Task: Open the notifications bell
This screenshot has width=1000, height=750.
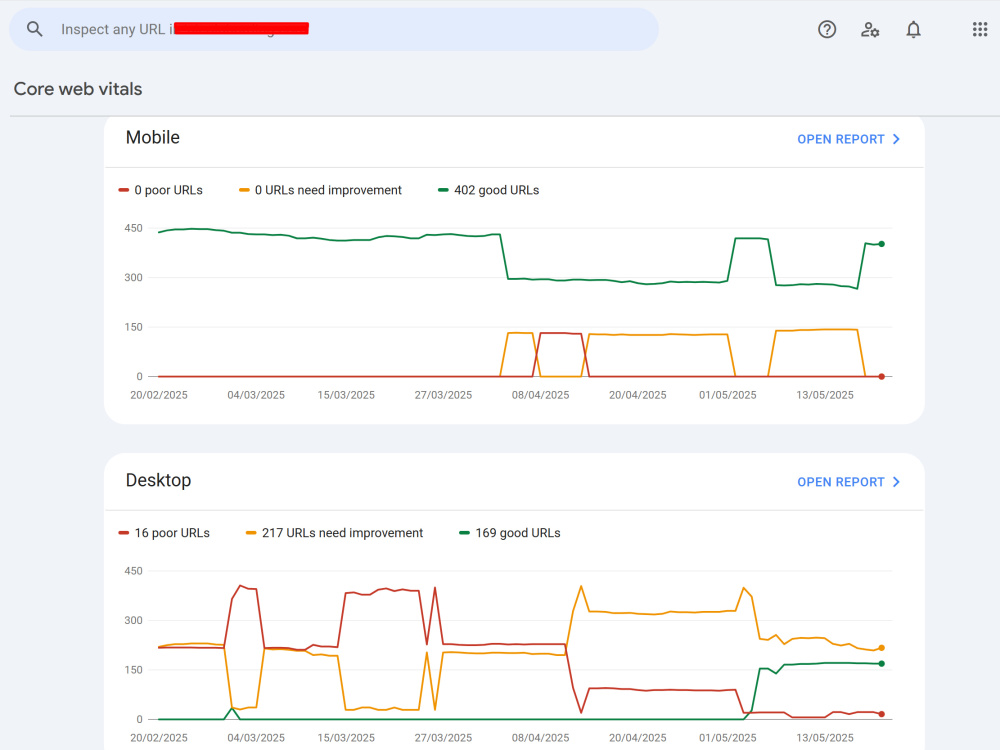Action: tap(913, 29)
